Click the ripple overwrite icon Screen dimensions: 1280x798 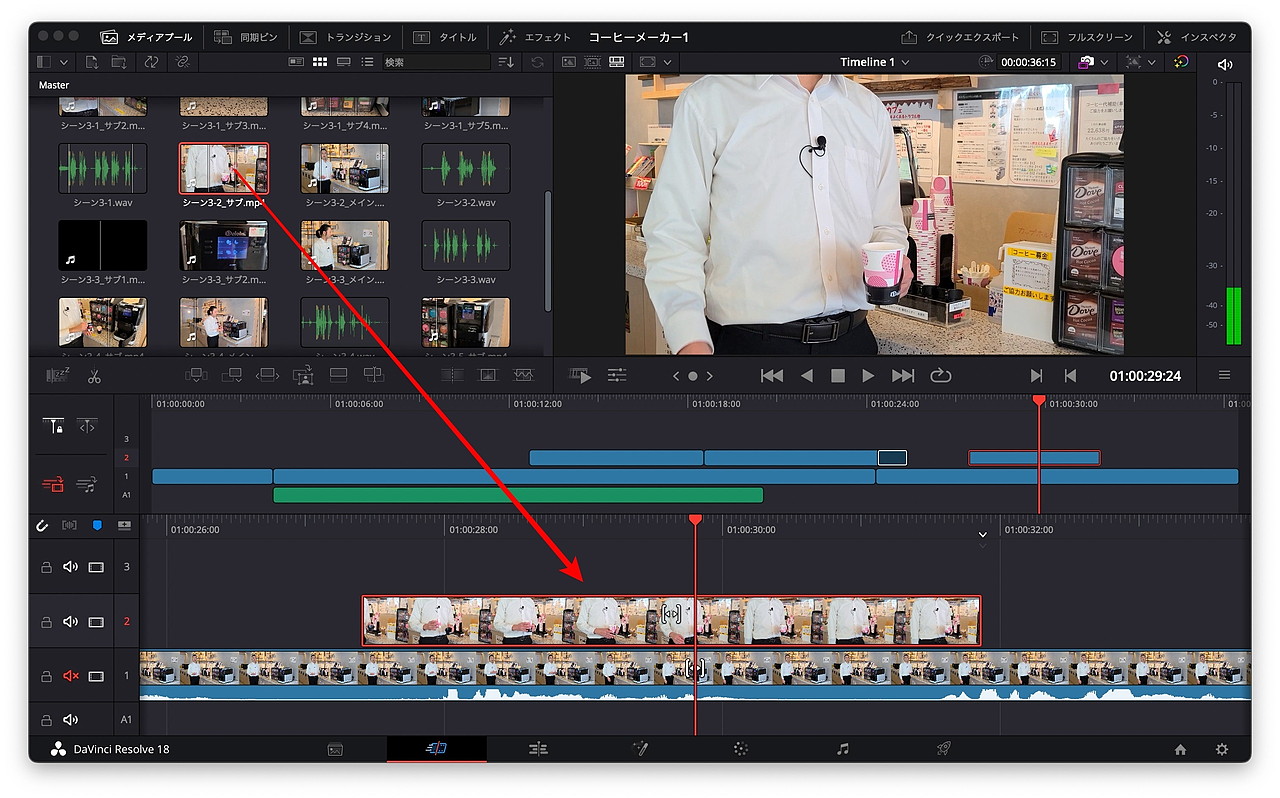[267, 375]
